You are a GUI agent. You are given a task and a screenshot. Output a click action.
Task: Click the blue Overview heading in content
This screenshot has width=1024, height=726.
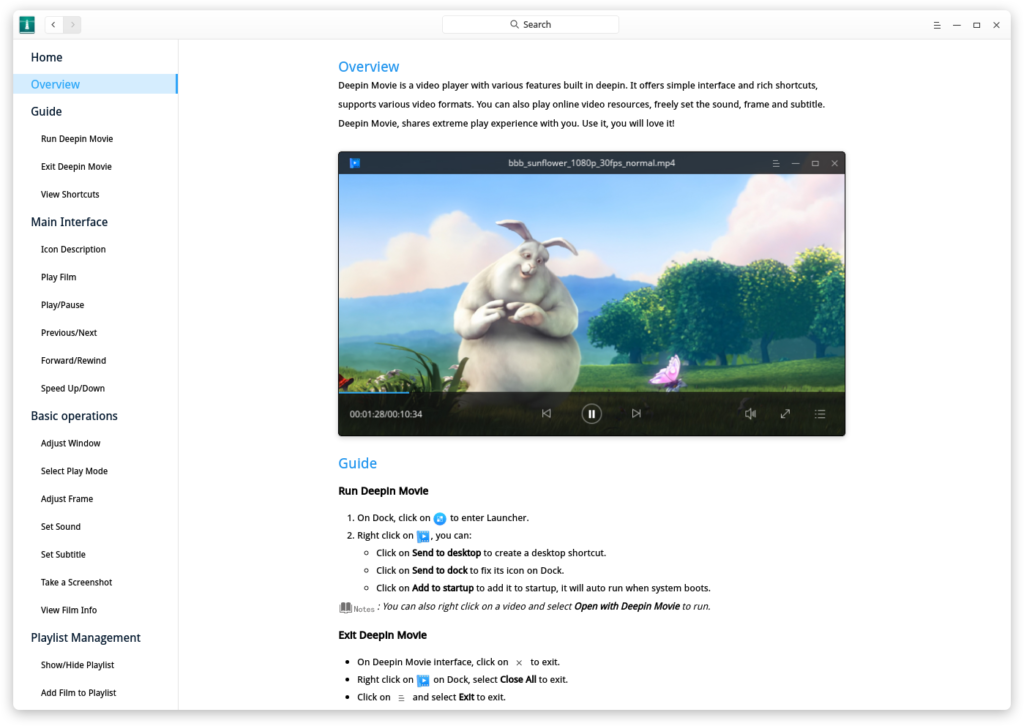pyautogui.click(x=368, y=67)
